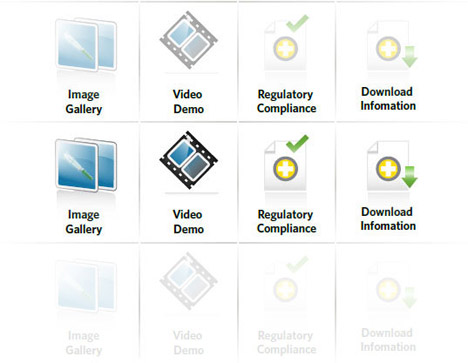Open the top-row Video Demo text label
The height and width of the screenshot is (363, 468).
point(188,101)
